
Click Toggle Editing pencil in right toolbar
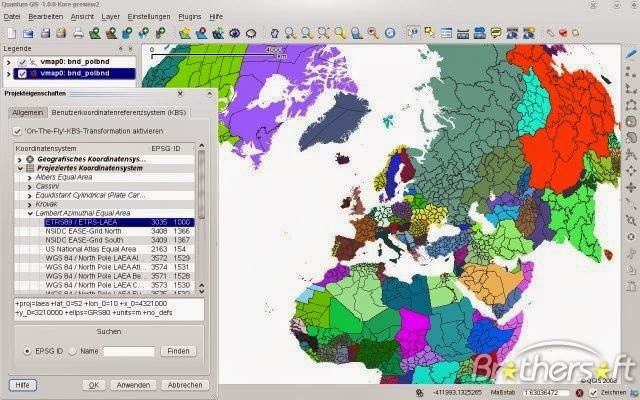(x=631, y=53)
